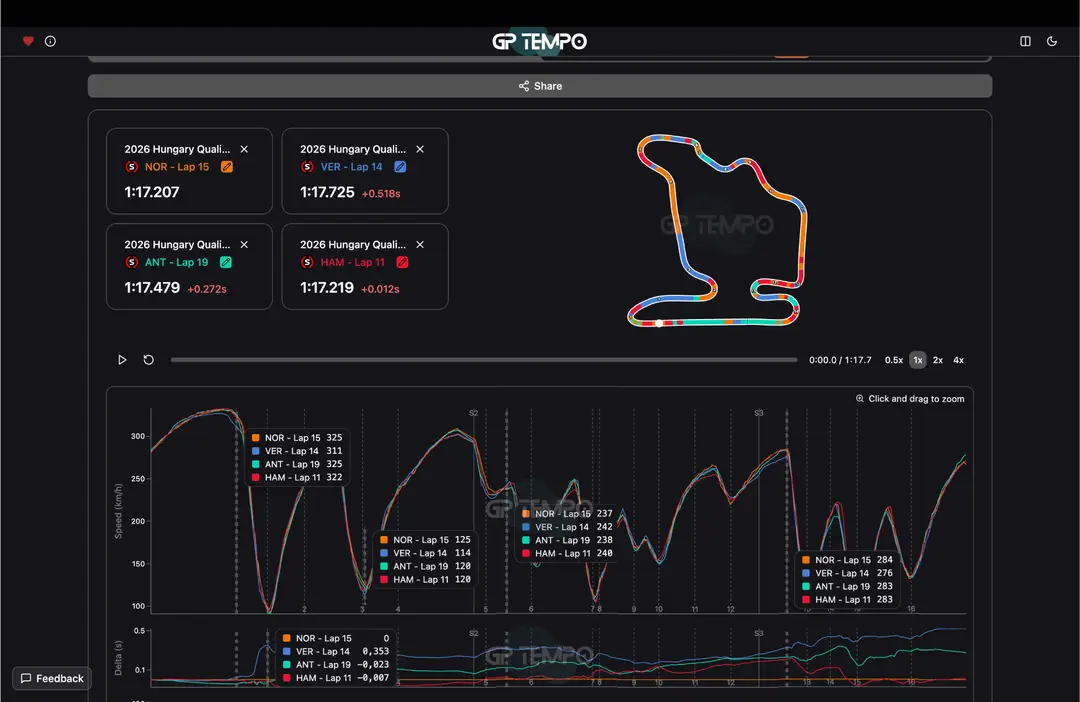Open the info circle icon
Image resolution: width=1080 pixels, height=702 pixels.
click(x=50, y=41)
